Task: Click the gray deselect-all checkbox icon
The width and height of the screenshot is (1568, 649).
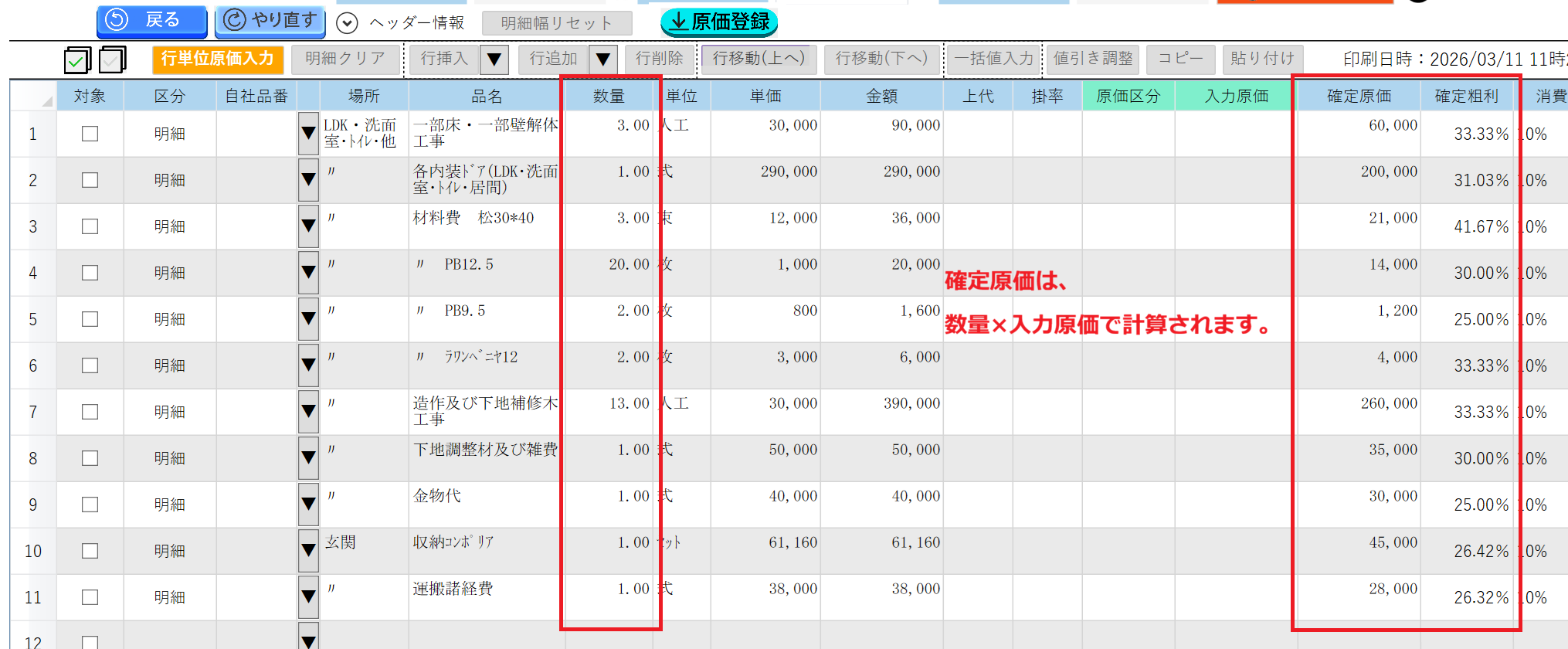Action: coord(113,59)
